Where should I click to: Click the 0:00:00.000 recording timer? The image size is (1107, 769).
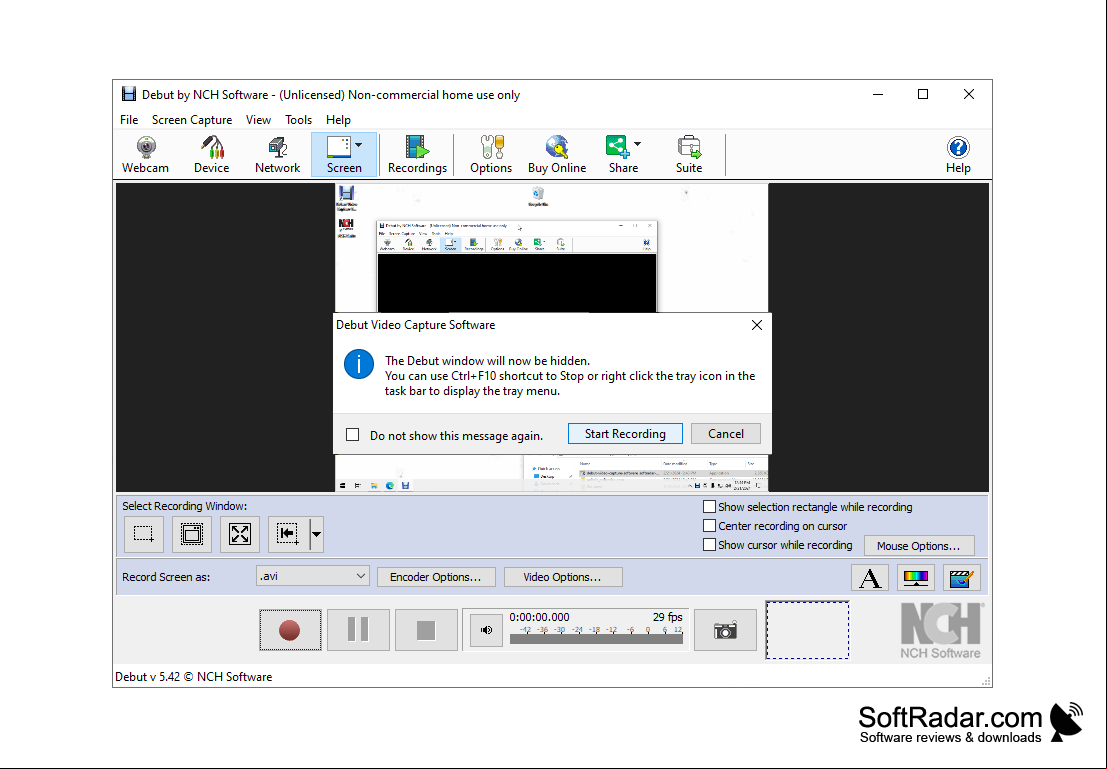[539, 617]
